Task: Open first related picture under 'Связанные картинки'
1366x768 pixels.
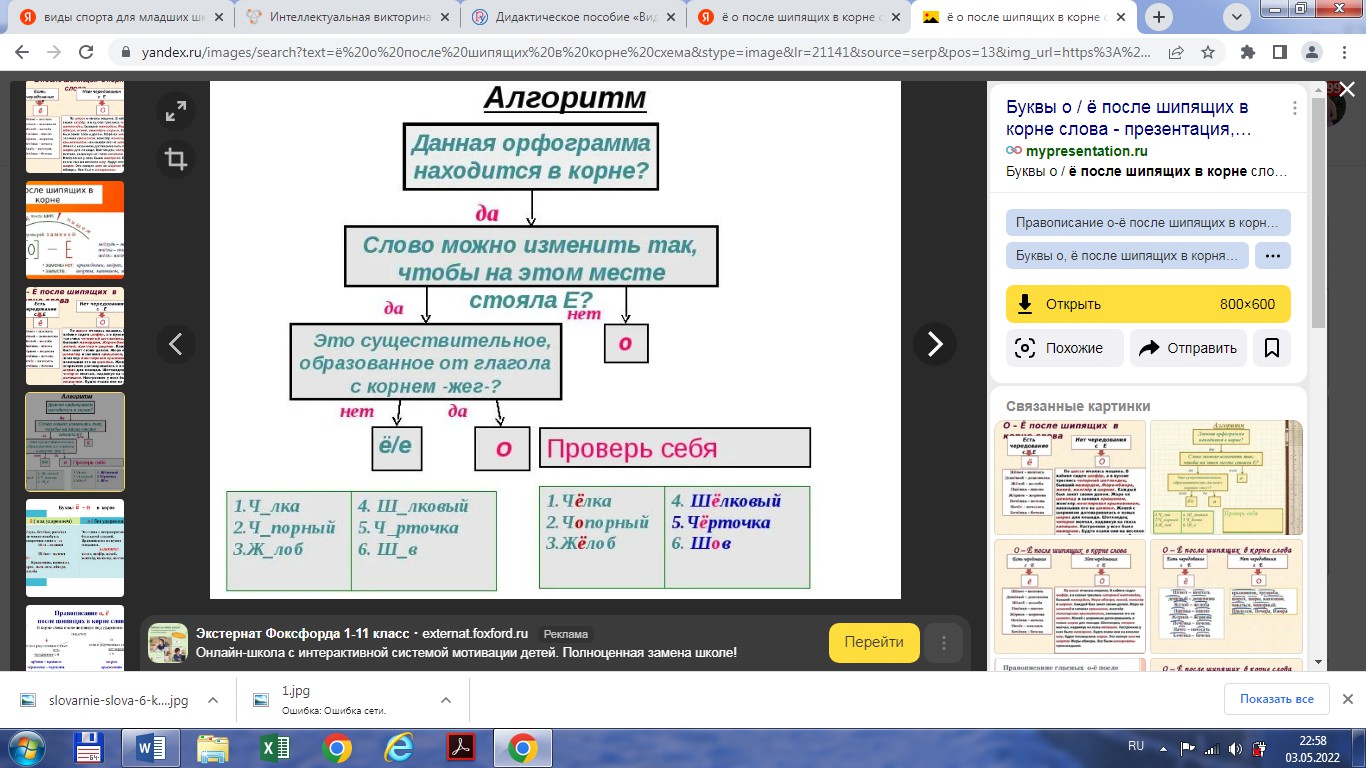Action: [x=1069, y=477]
